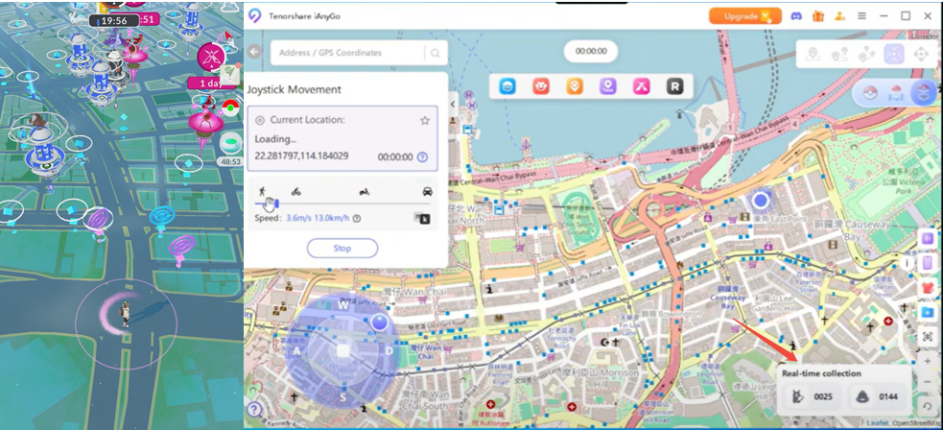Select motorbike speed icon
This screenshot has height=430, width=943.
(x=364, y=192)
